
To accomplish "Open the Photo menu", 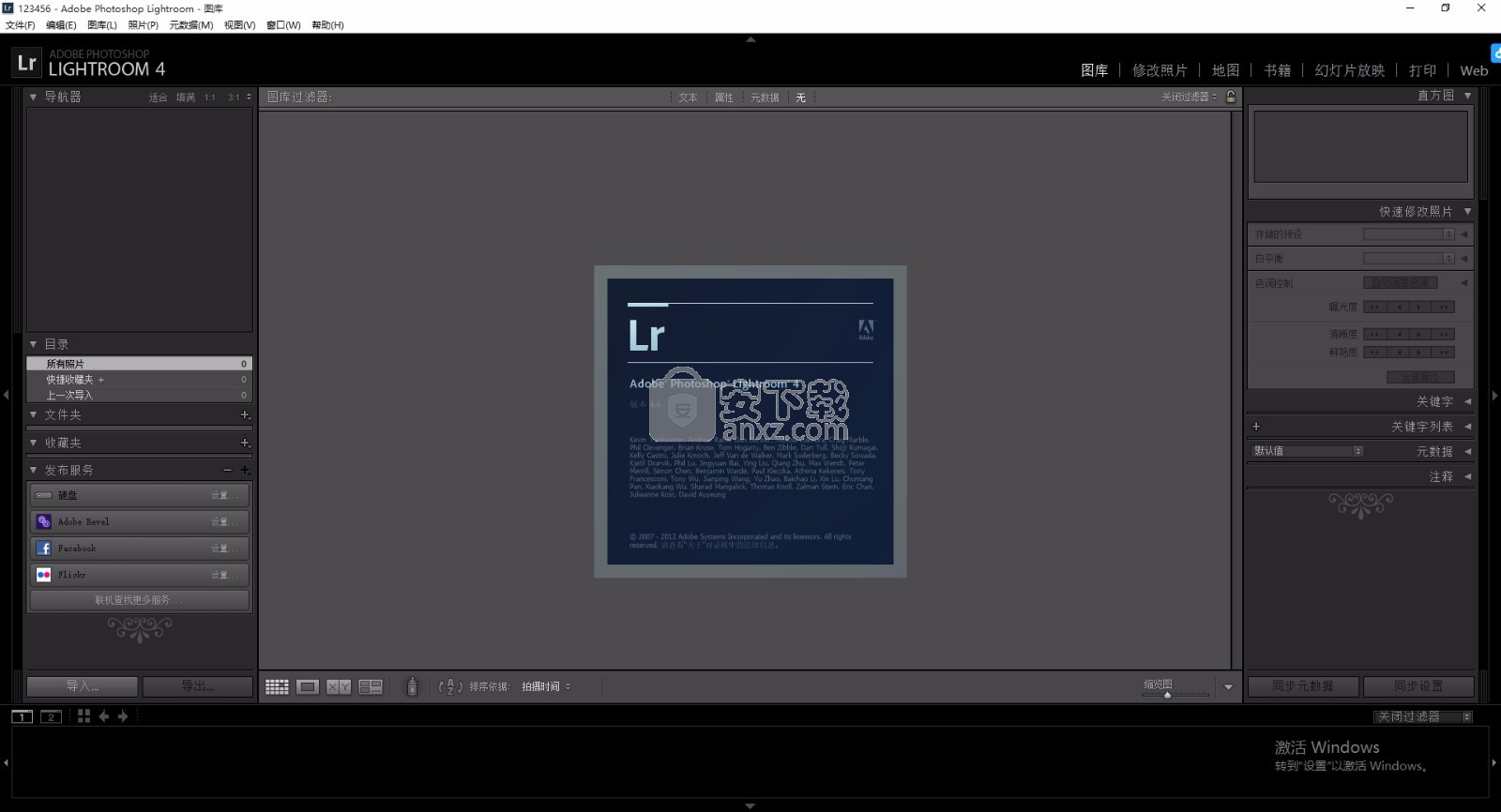I will [143, 25].
